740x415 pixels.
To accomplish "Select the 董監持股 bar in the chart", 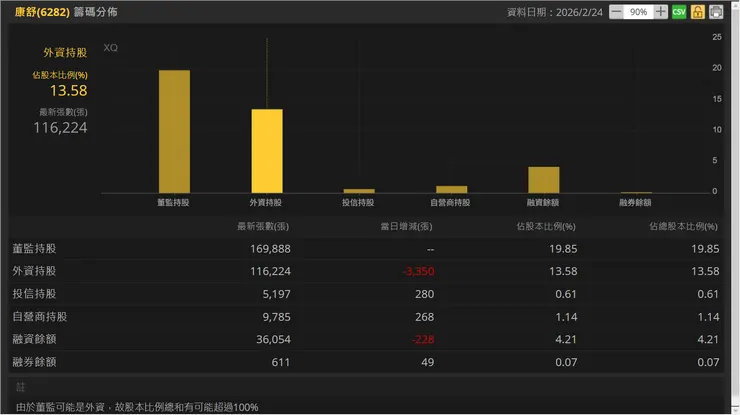I will tap(174, 131).
